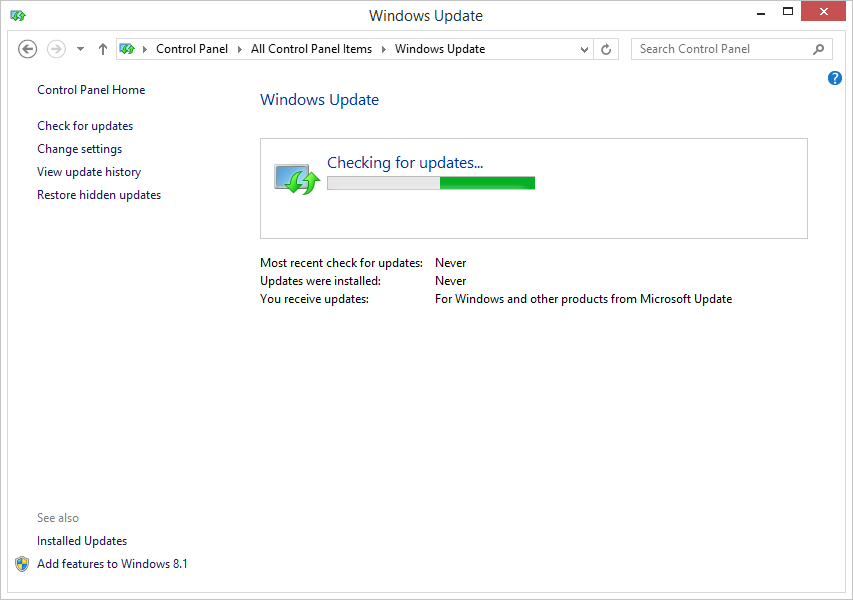Open Restore hidden updates
The width and height of the screenshot is (853, 600).
99,195
